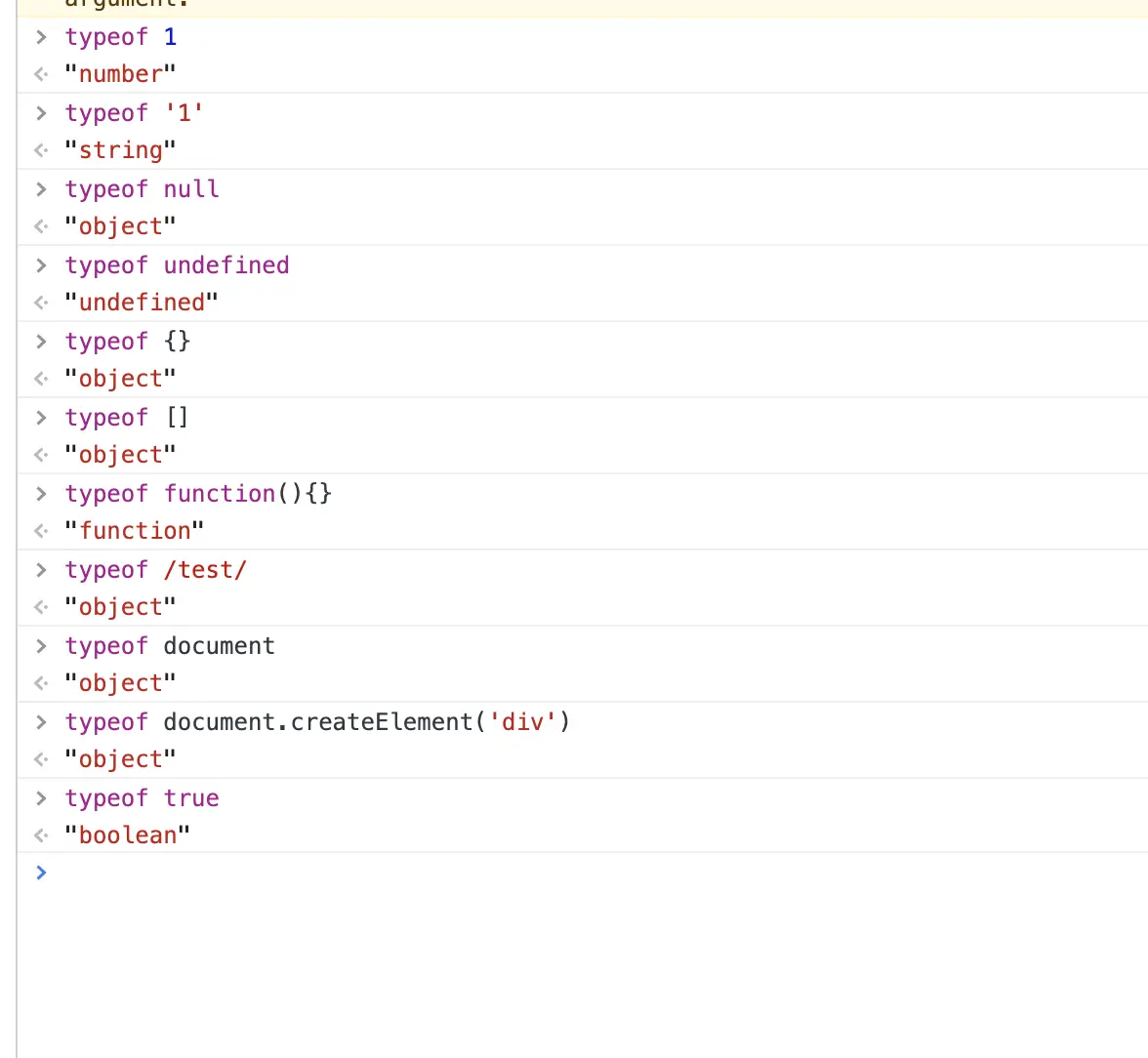Screen dimensions: 1148x1058
Task: Click the return arrow beside "function" output
Action: (41, 531)
